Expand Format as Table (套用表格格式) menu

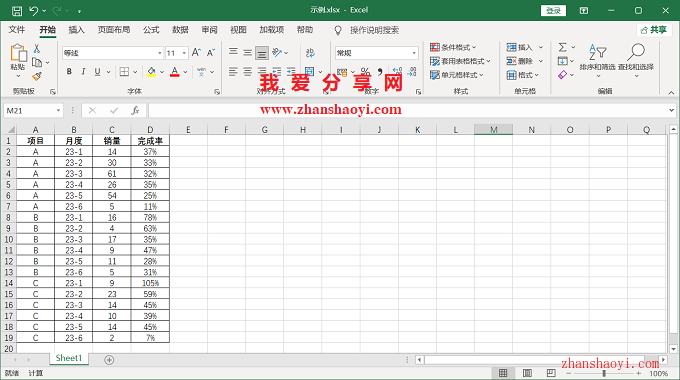(460, 61)
